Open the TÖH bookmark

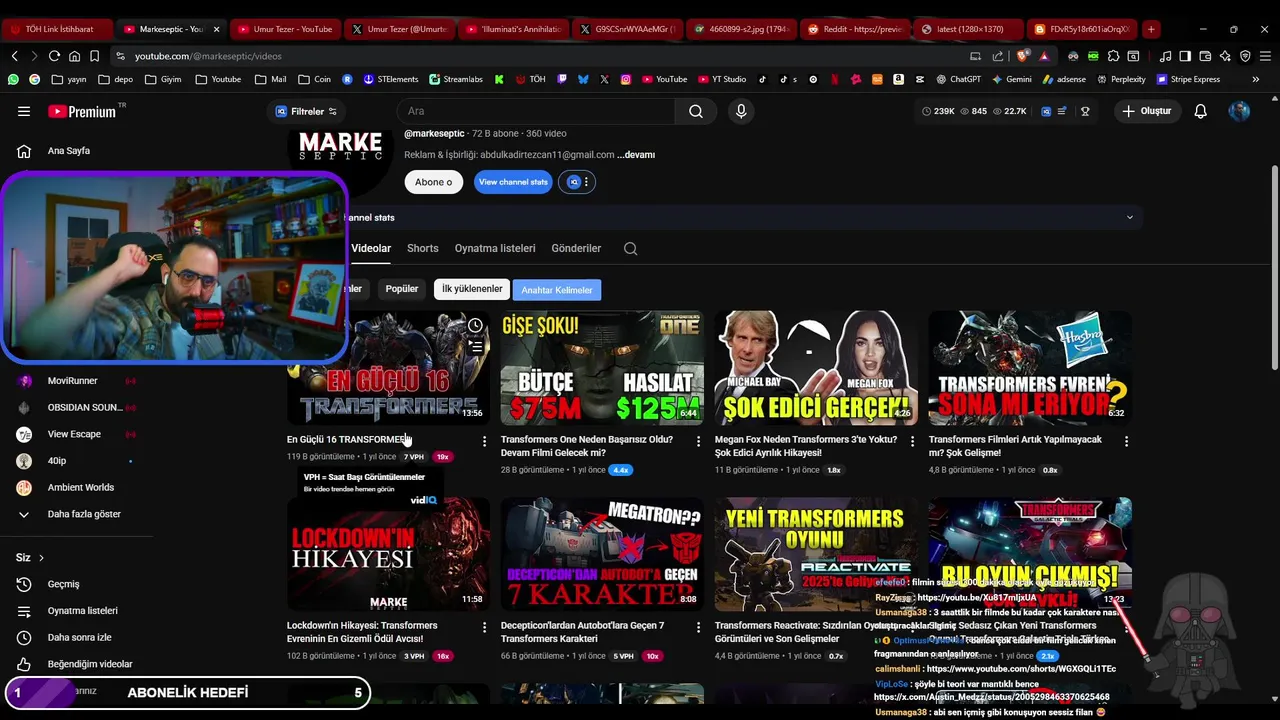[x=529, y=79]
